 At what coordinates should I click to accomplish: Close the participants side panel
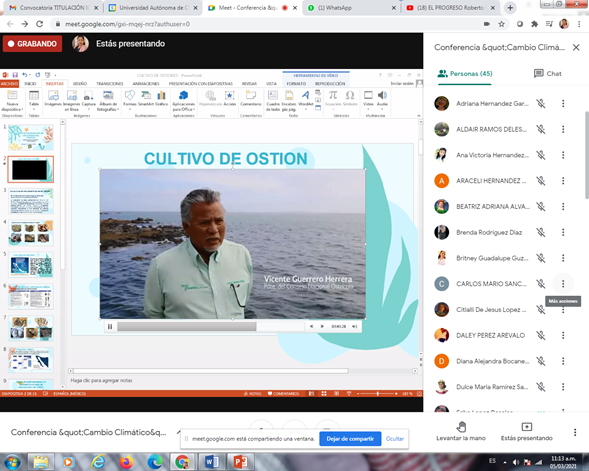coord(576,47)
